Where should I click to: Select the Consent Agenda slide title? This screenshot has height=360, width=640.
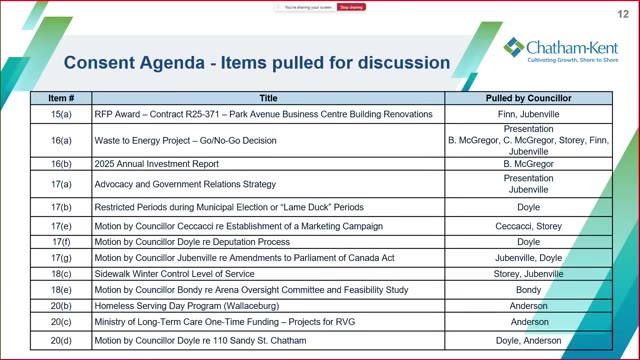[x=257, y=62]
